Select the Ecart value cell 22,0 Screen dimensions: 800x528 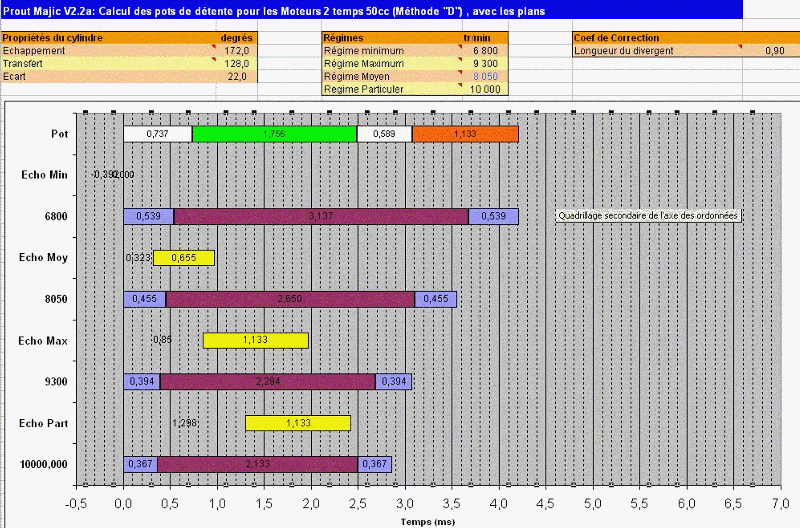click(x=236, y=76)
